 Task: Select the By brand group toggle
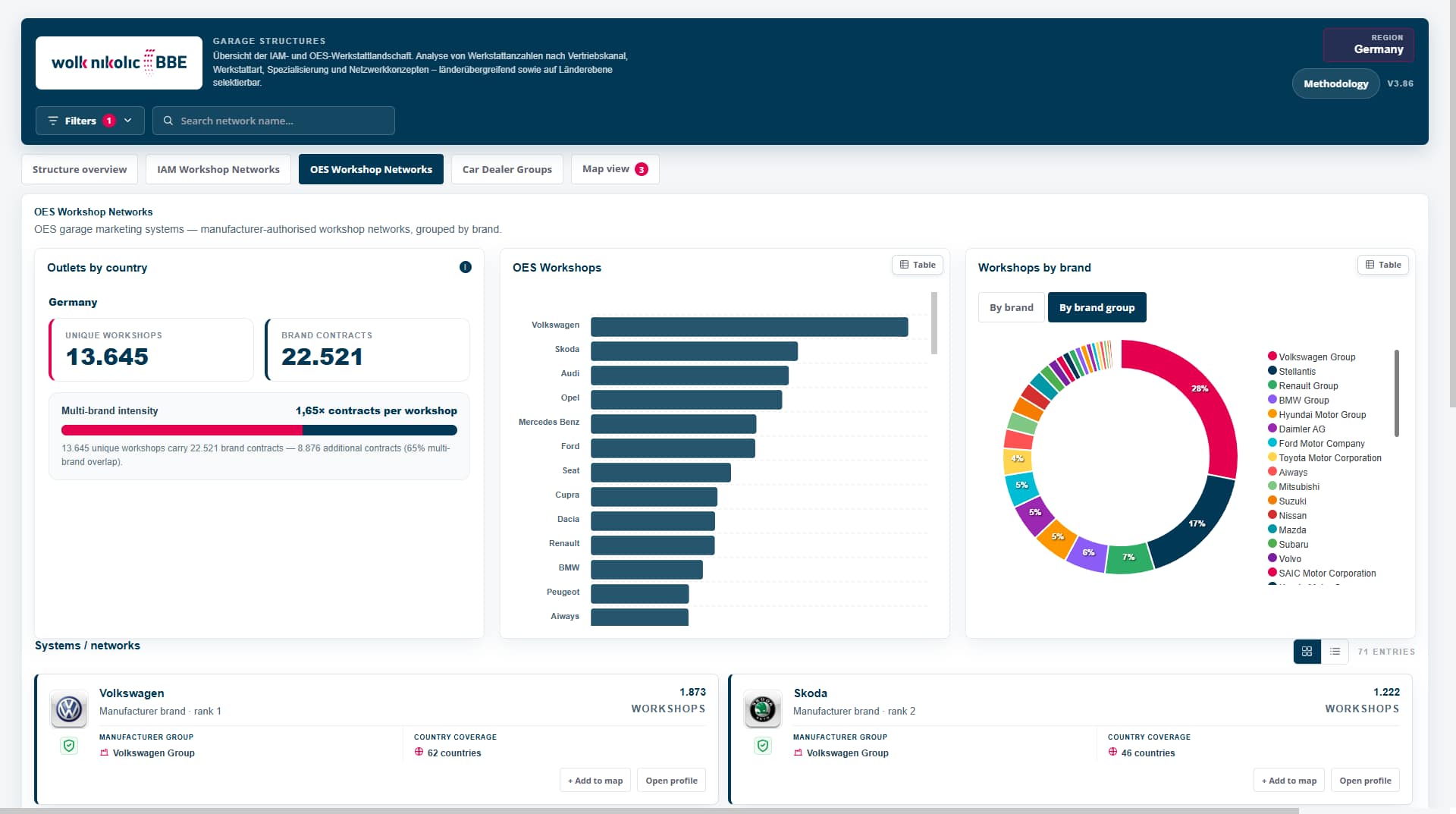pos(1097,307)
